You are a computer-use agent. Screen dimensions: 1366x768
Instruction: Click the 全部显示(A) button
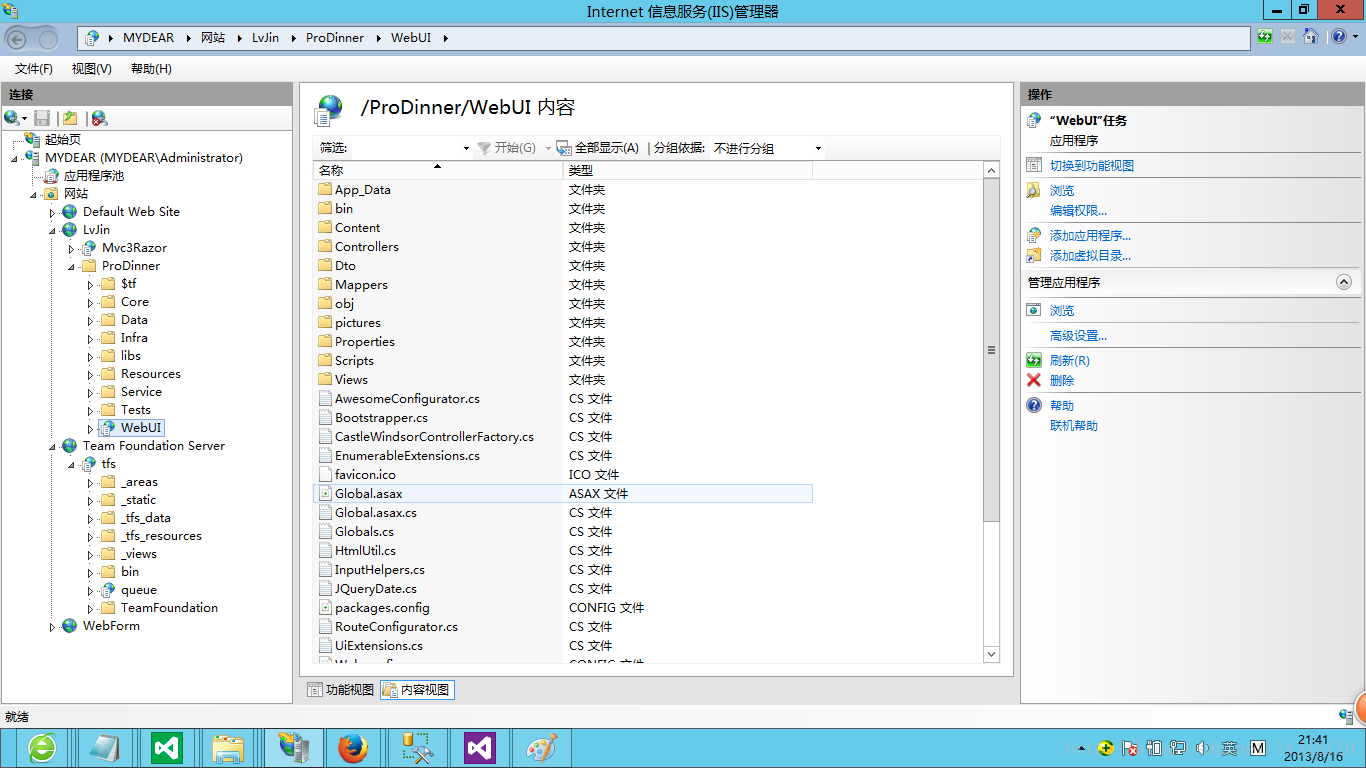[x=598, y=148]
